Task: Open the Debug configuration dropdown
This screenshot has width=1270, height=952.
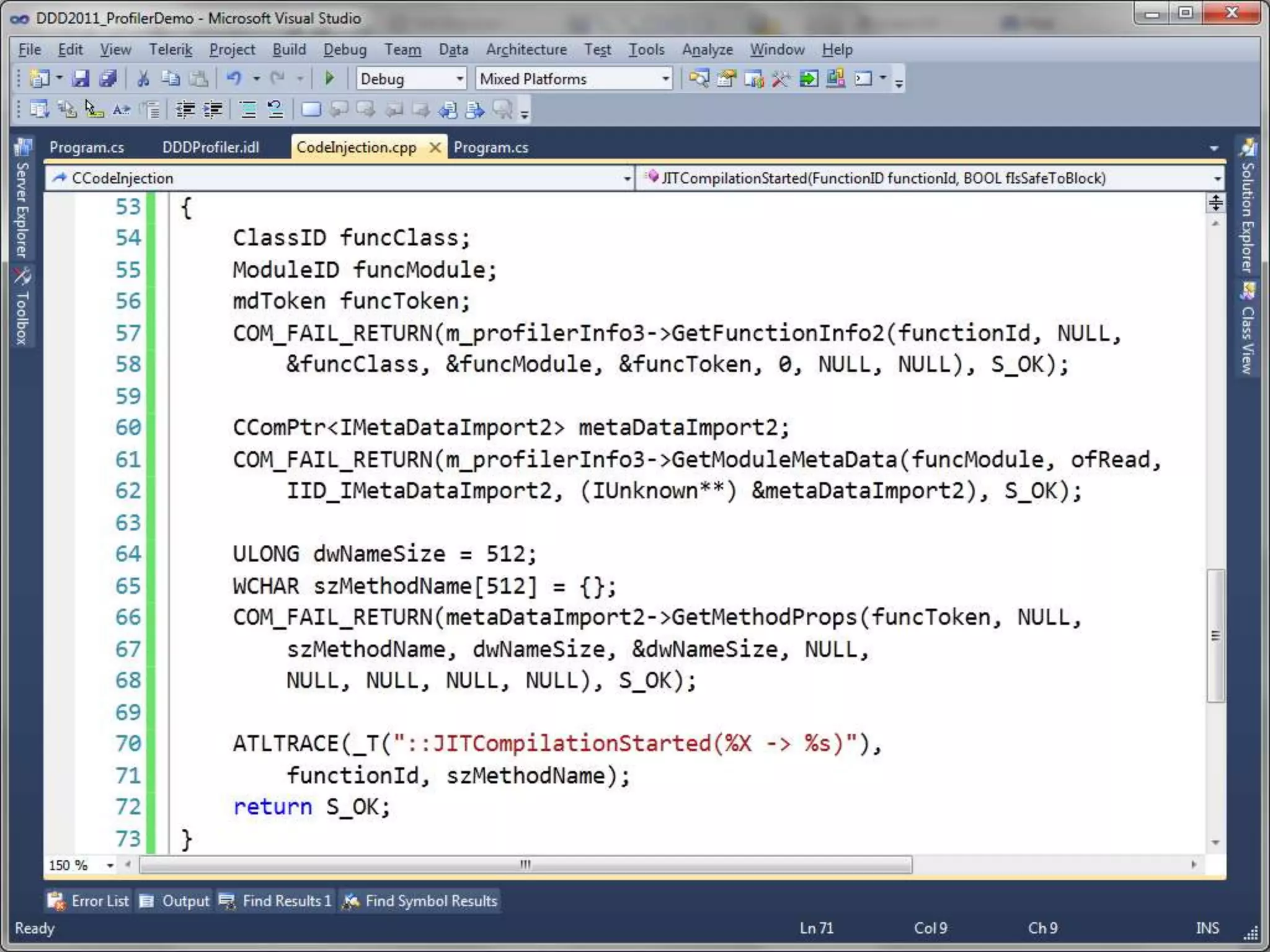Action: pos(460,79)
